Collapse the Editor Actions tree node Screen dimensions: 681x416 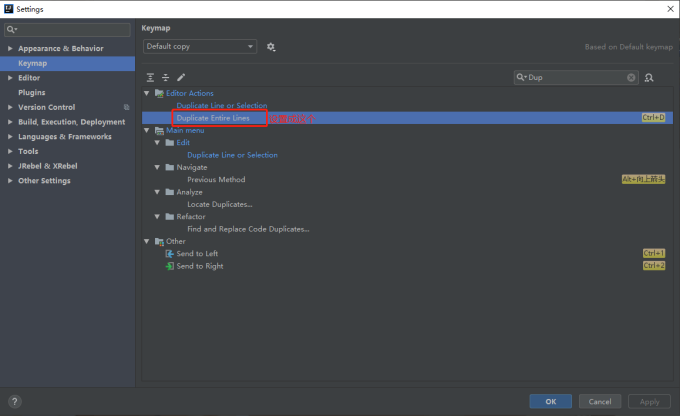point(147,93)
